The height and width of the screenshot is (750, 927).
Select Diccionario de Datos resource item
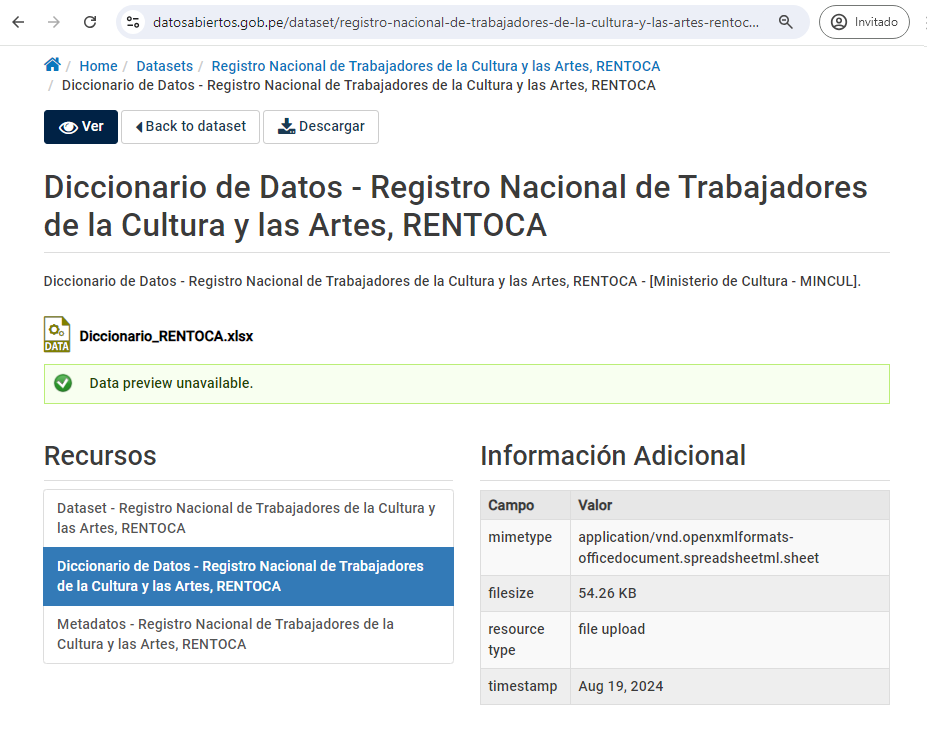click(x=248, y=576)
